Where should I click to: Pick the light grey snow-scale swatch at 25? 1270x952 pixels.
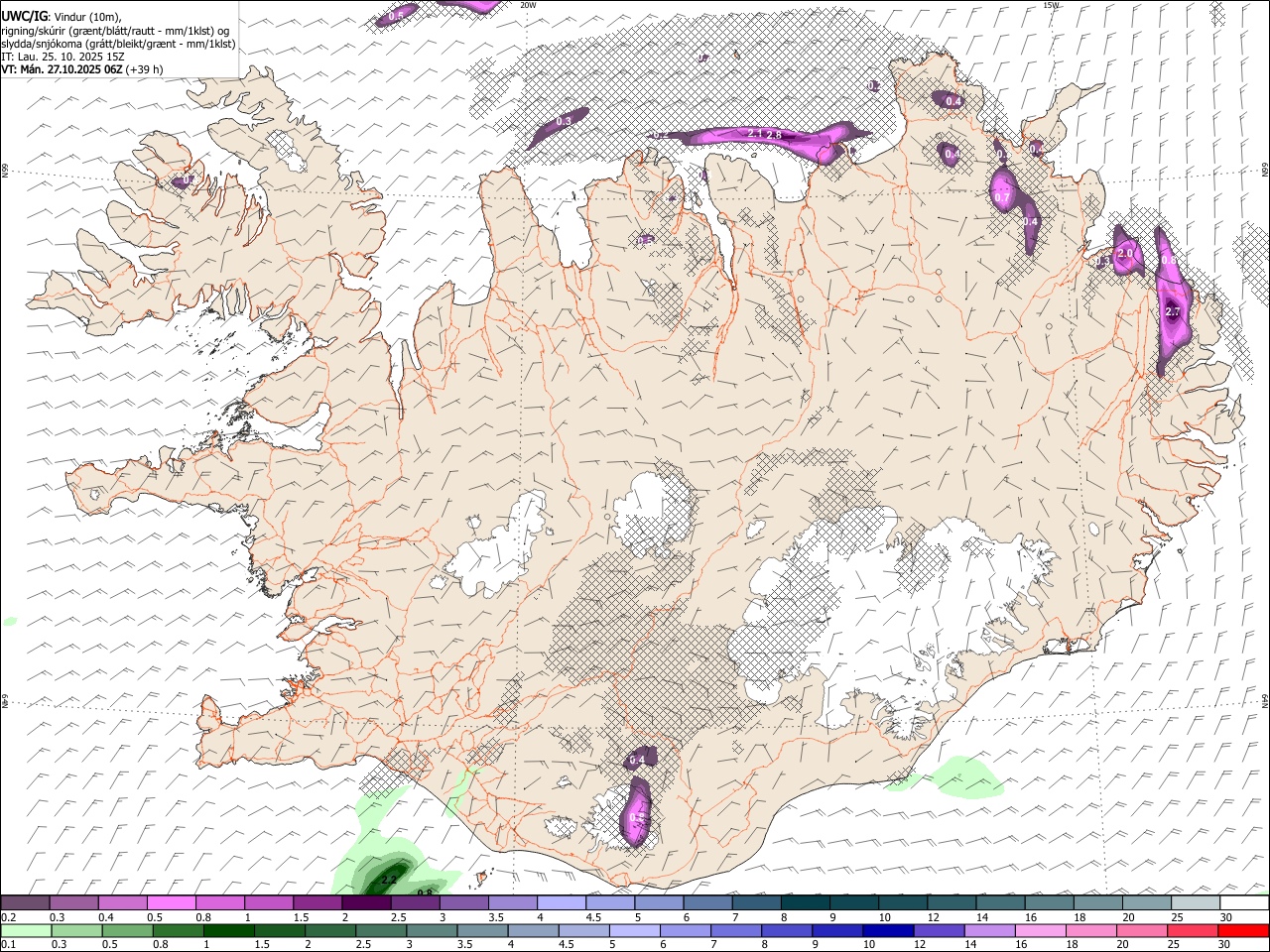1196,903
